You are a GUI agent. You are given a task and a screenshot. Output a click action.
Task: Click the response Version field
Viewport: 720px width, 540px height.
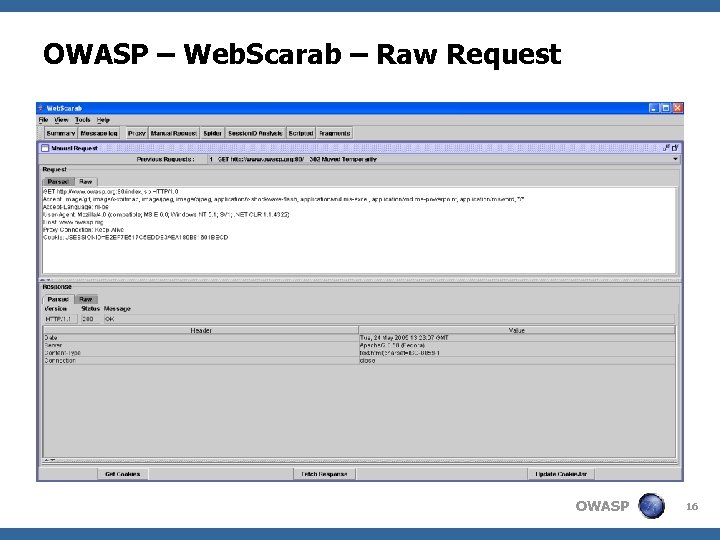tap(61, 319)
